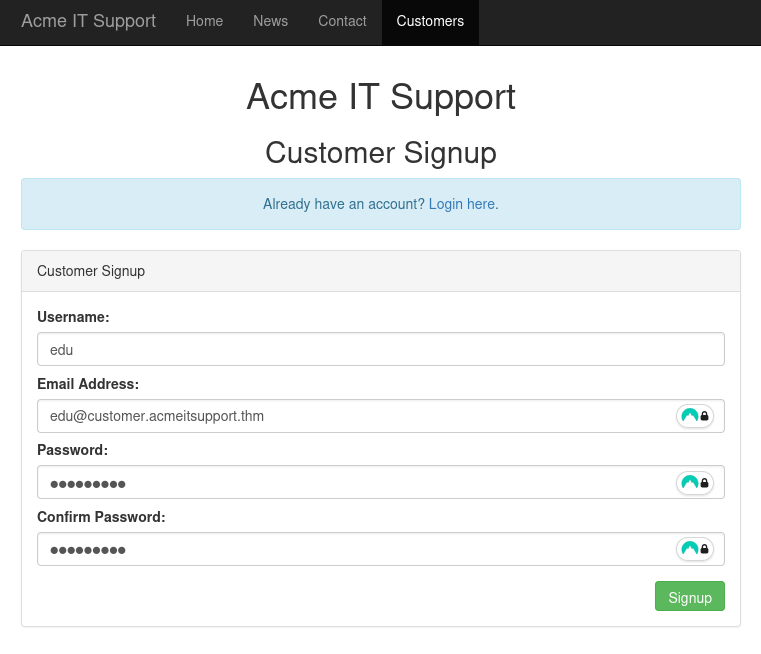Click the password manager icon in Email Address field
The image size is (761, 654).
click(695, 416)
